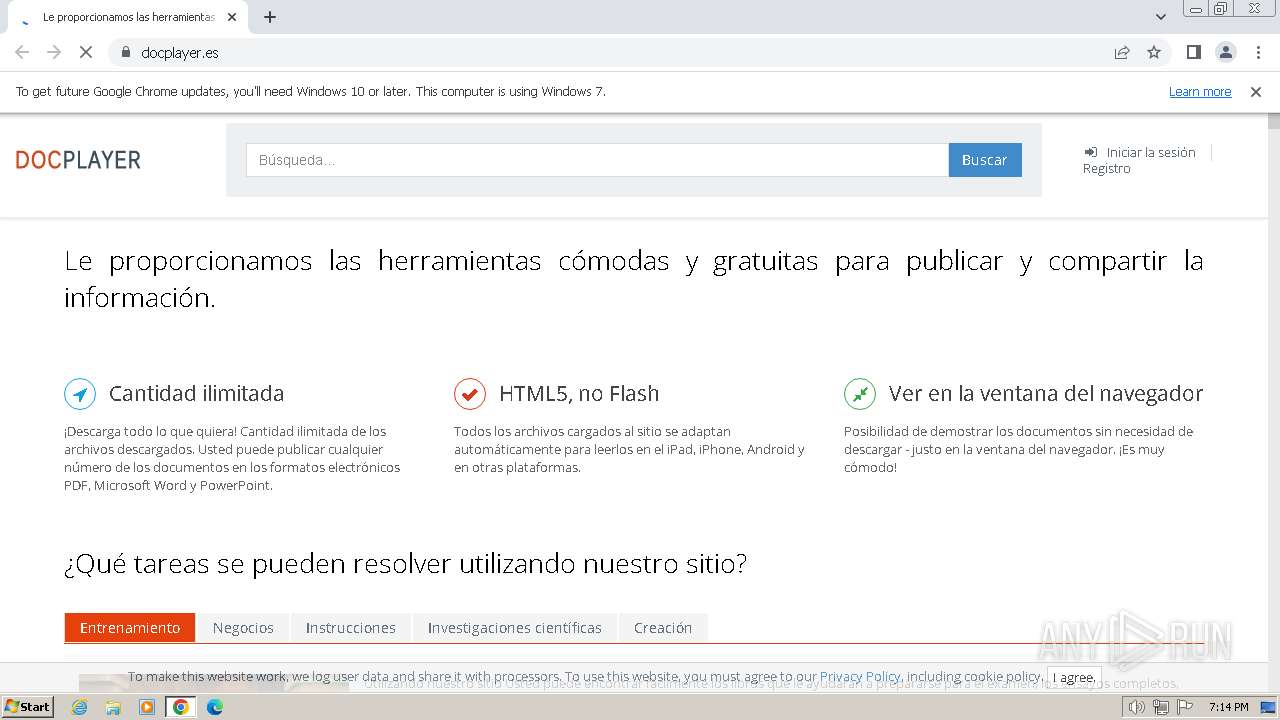Open the Learn more link

click(1200, 91)
